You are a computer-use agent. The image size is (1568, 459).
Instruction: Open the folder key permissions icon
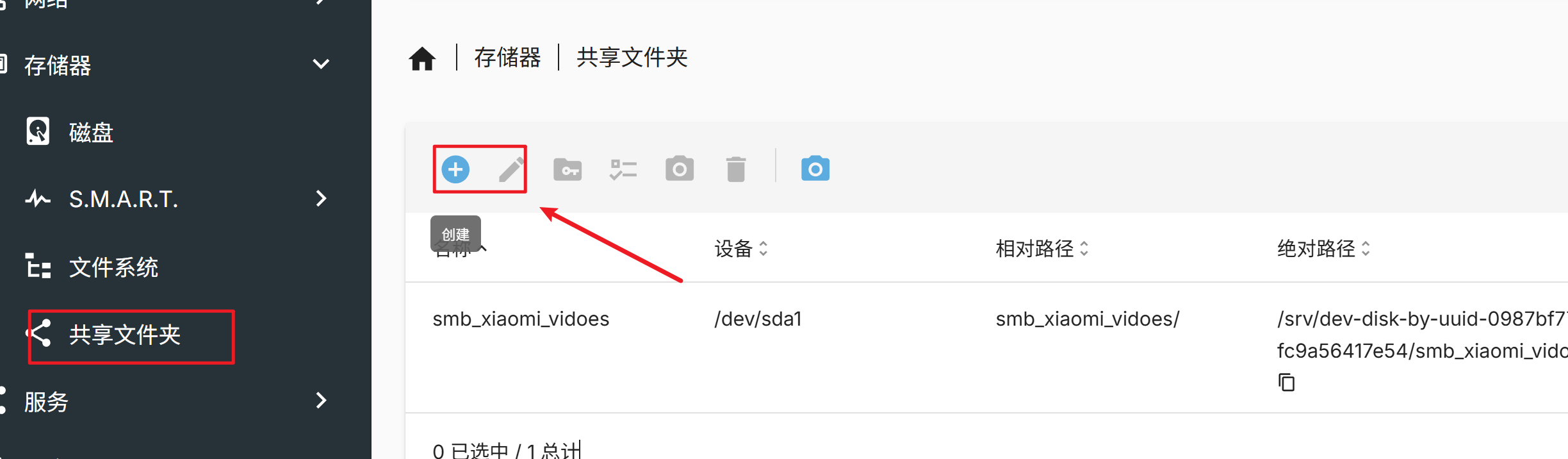[568, 169]
